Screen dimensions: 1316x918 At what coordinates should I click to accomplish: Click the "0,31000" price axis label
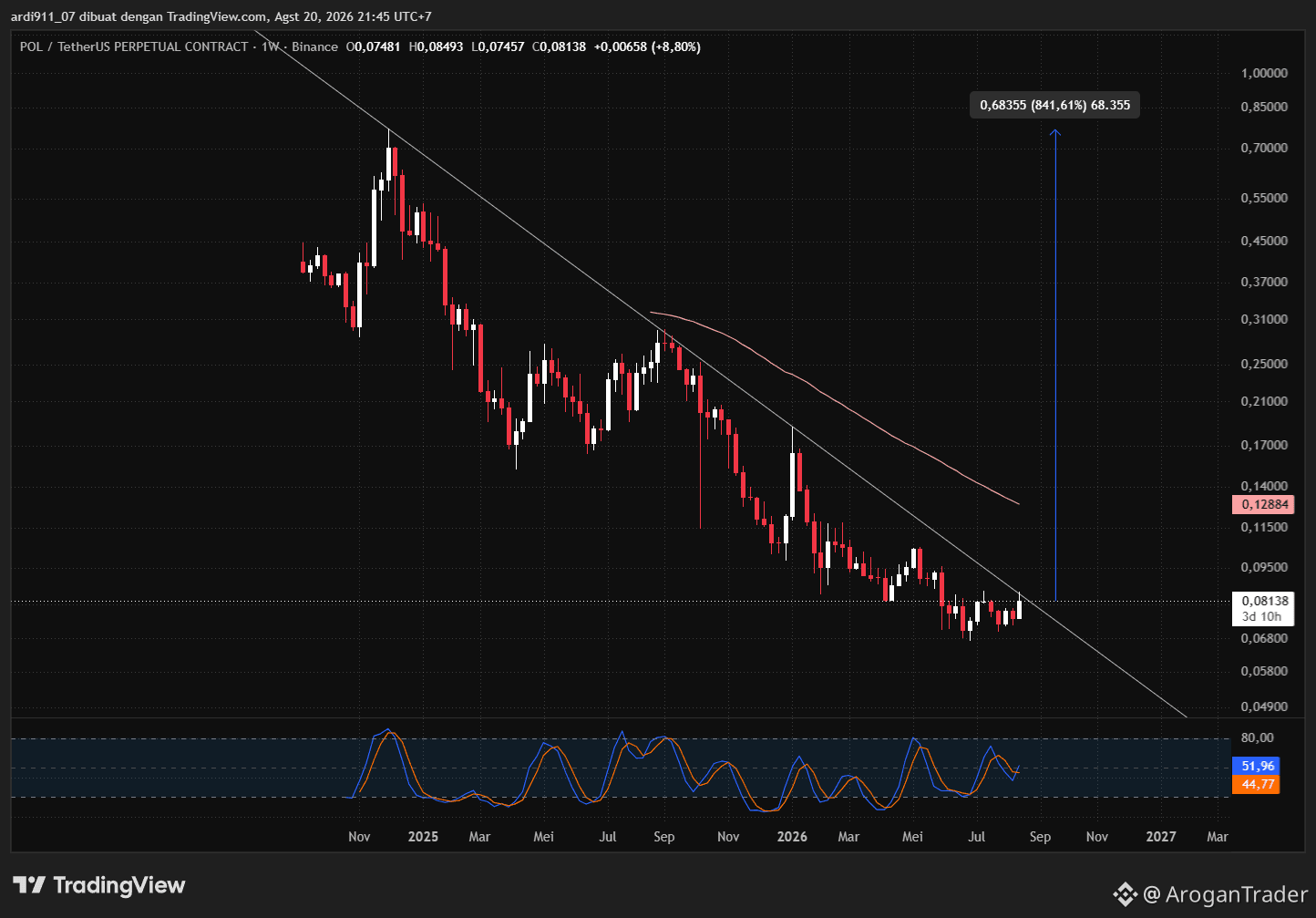pos(1264,320)
